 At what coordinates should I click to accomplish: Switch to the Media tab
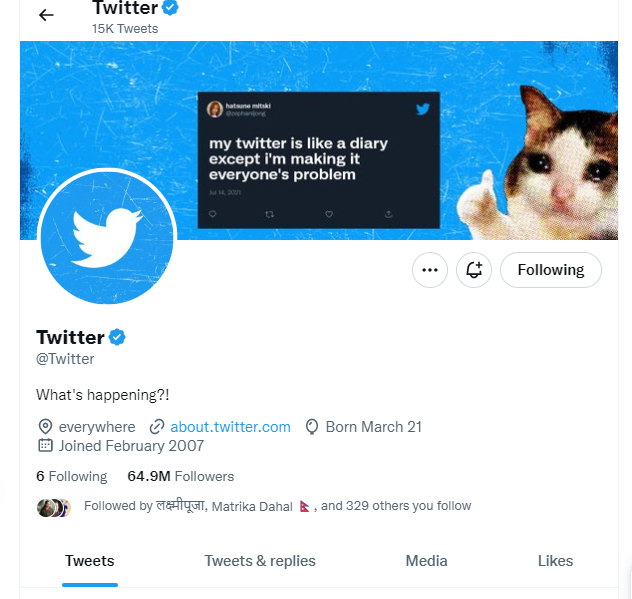426,561
